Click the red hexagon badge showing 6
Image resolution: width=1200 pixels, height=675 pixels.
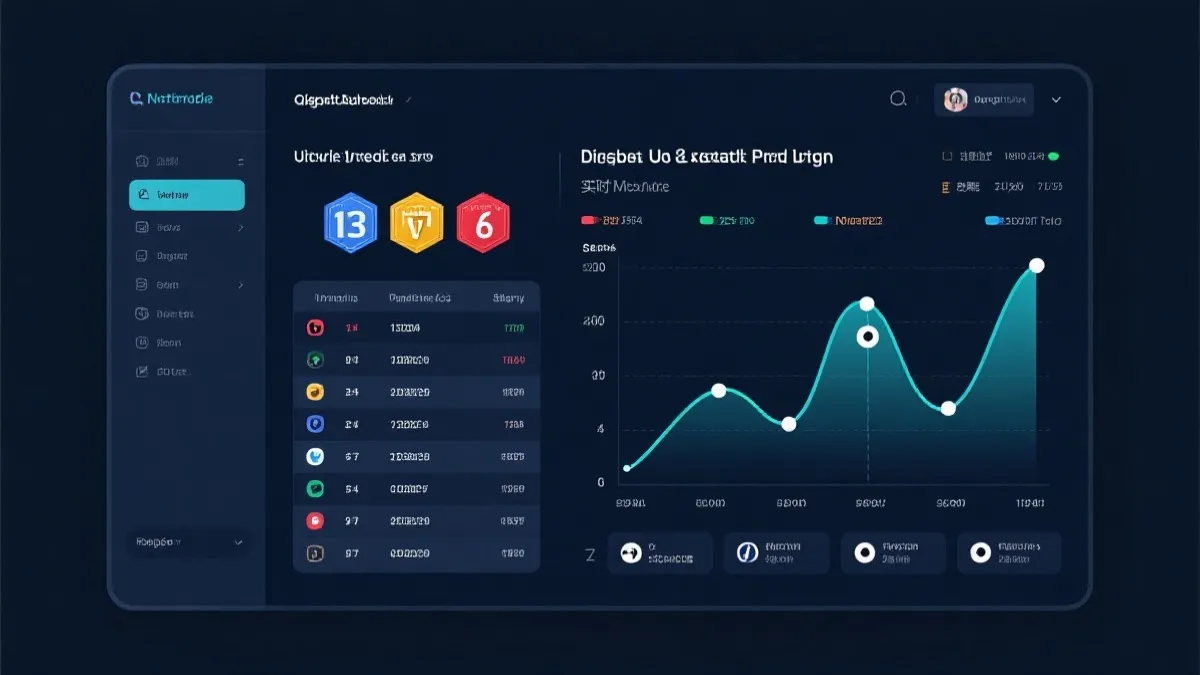point(483,224)
